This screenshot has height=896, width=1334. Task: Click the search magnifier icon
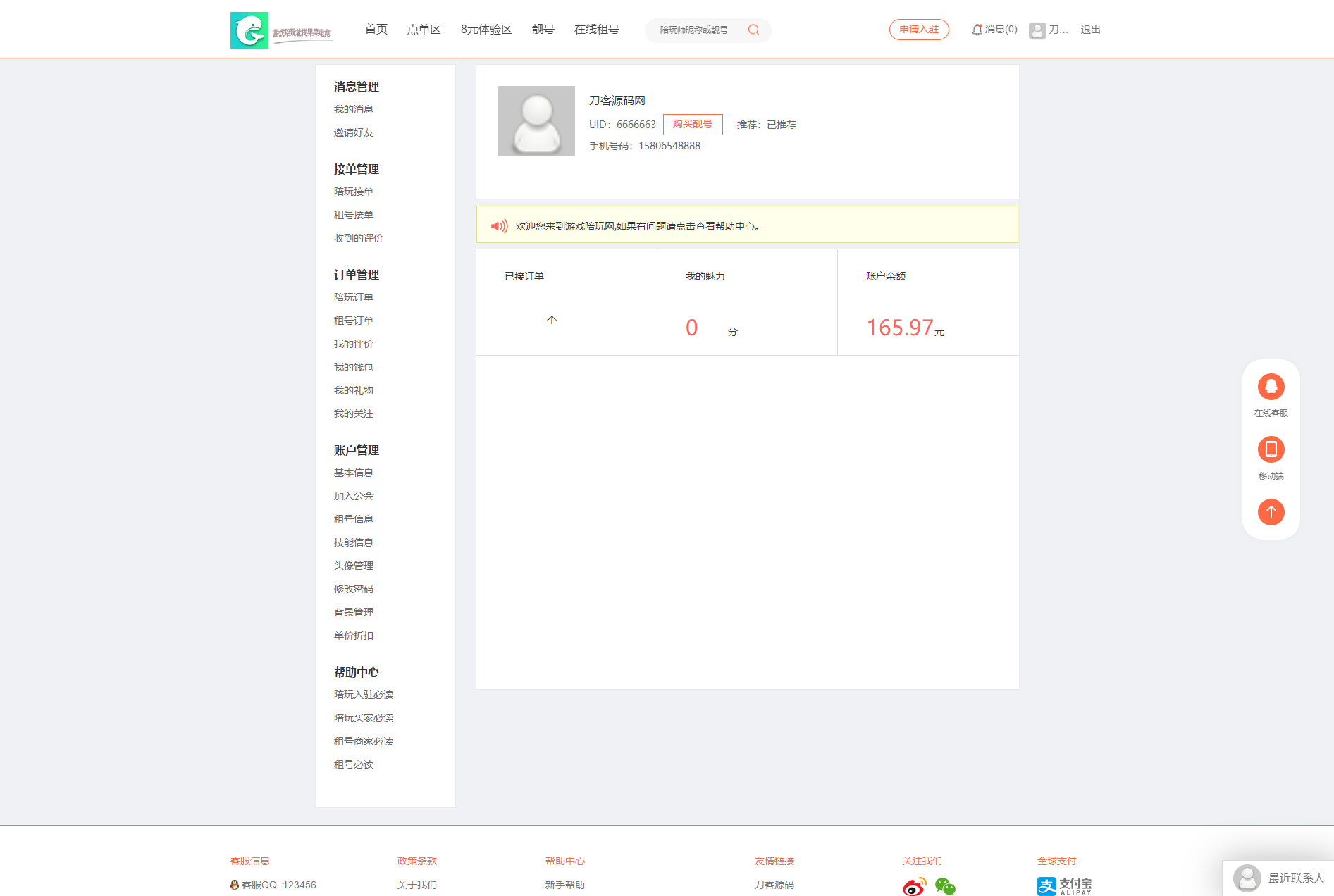[x=753, y=30]
